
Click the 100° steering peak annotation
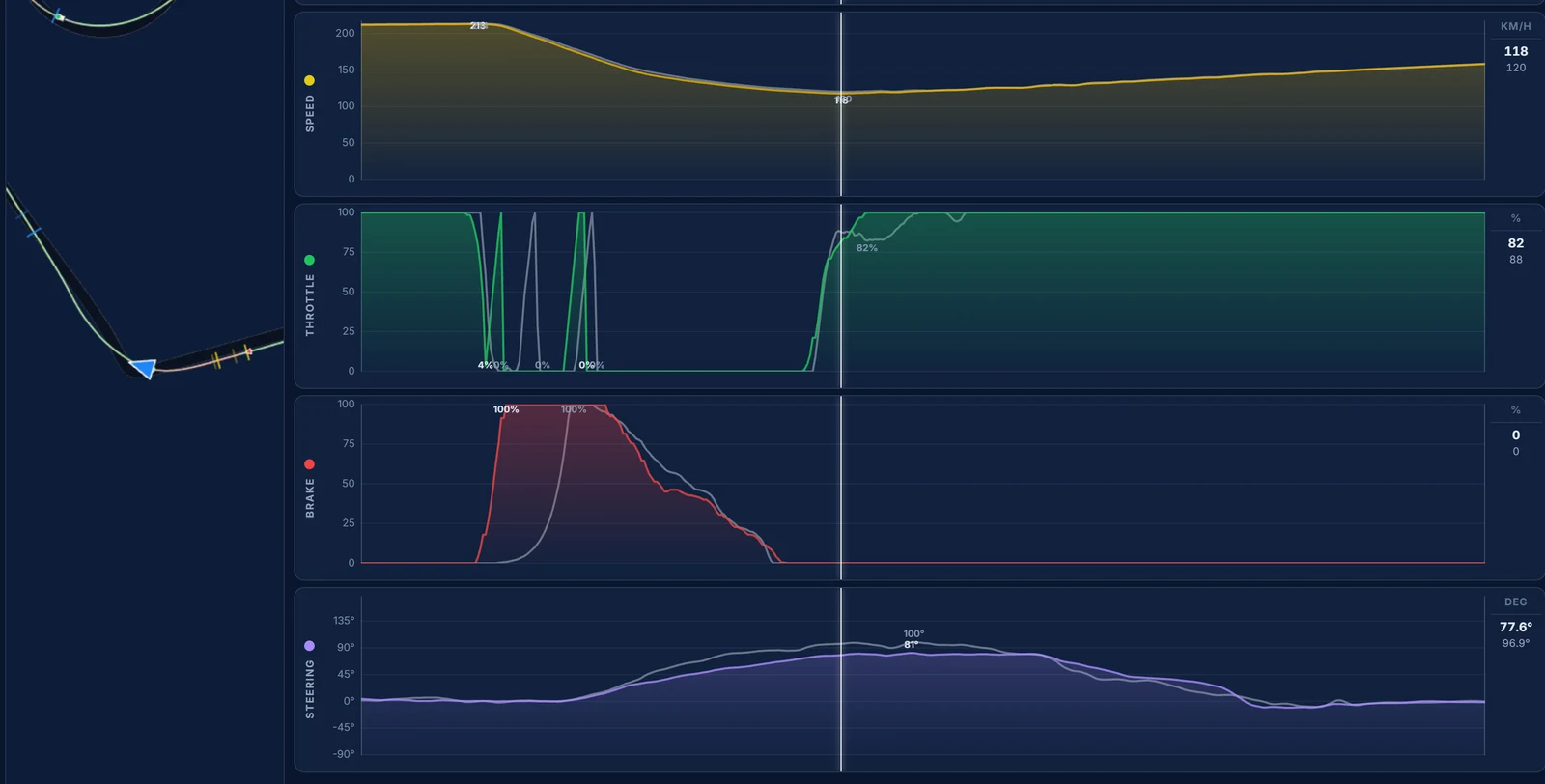pos(913,634)
